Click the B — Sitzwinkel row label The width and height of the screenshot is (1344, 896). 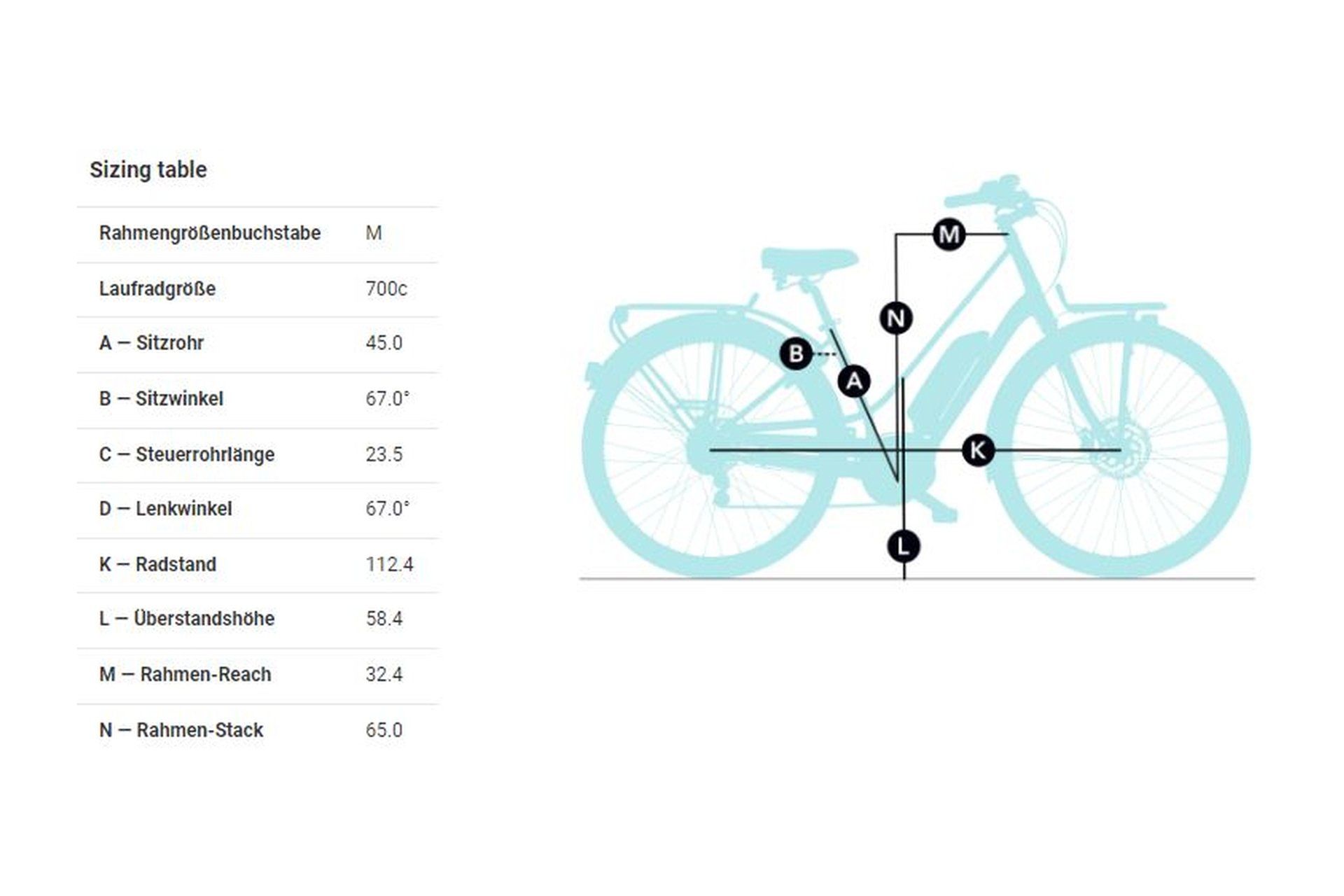pyautogui.click(x=161, y=398)
